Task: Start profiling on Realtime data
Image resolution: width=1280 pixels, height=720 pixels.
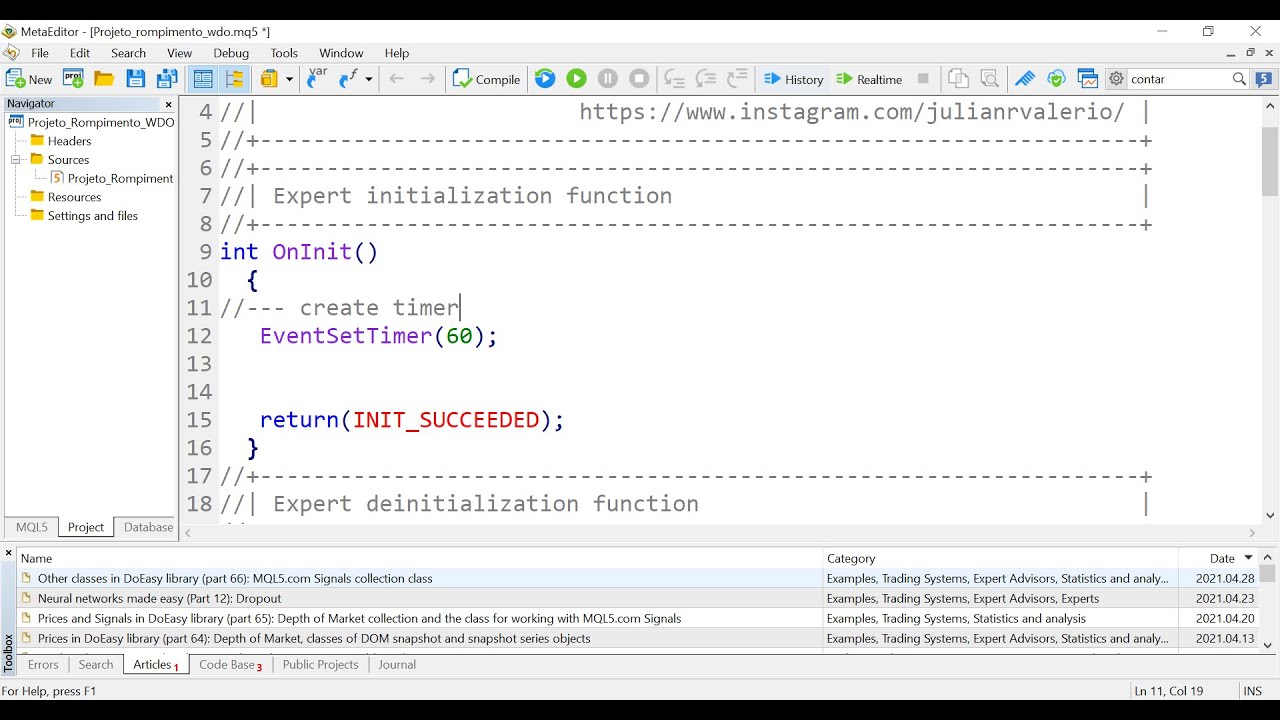Action: (869, 79)
